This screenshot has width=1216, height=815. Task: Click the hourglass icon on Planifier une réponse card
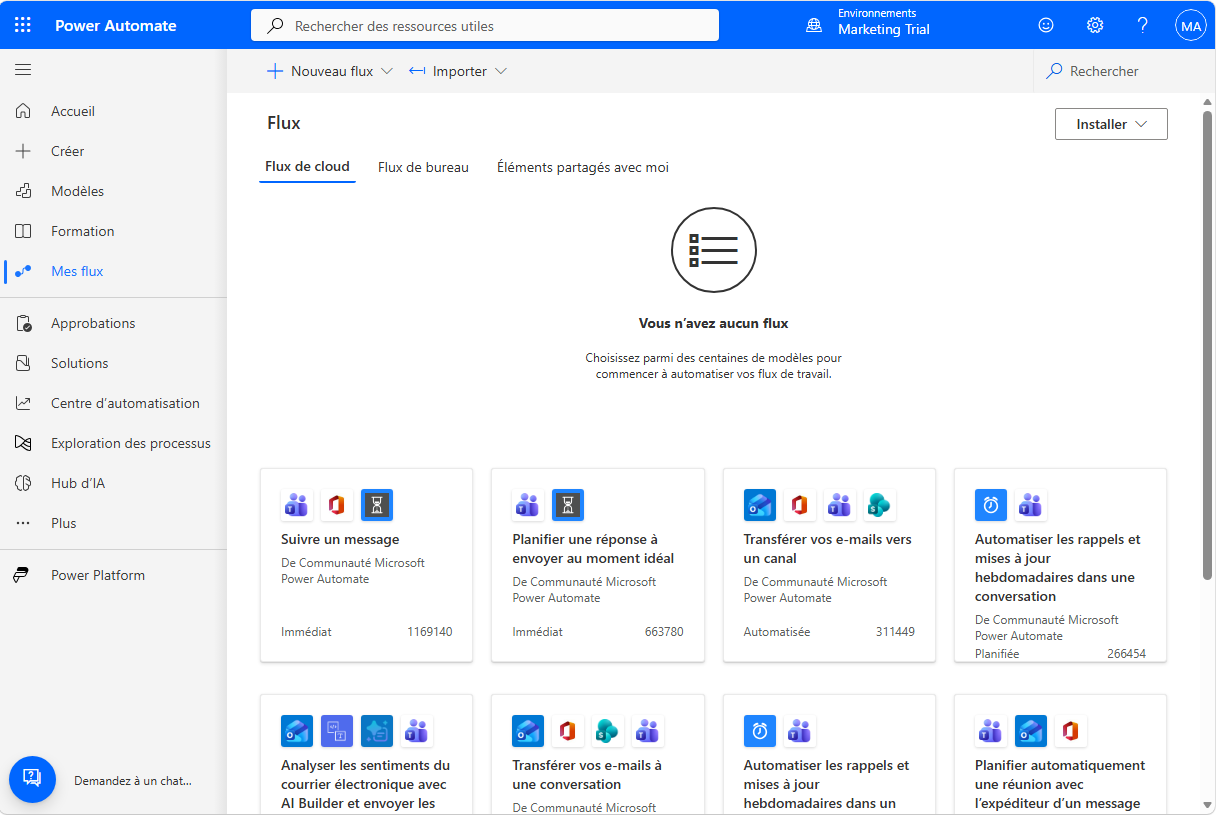pyautogui.click(x=568, y=505)
